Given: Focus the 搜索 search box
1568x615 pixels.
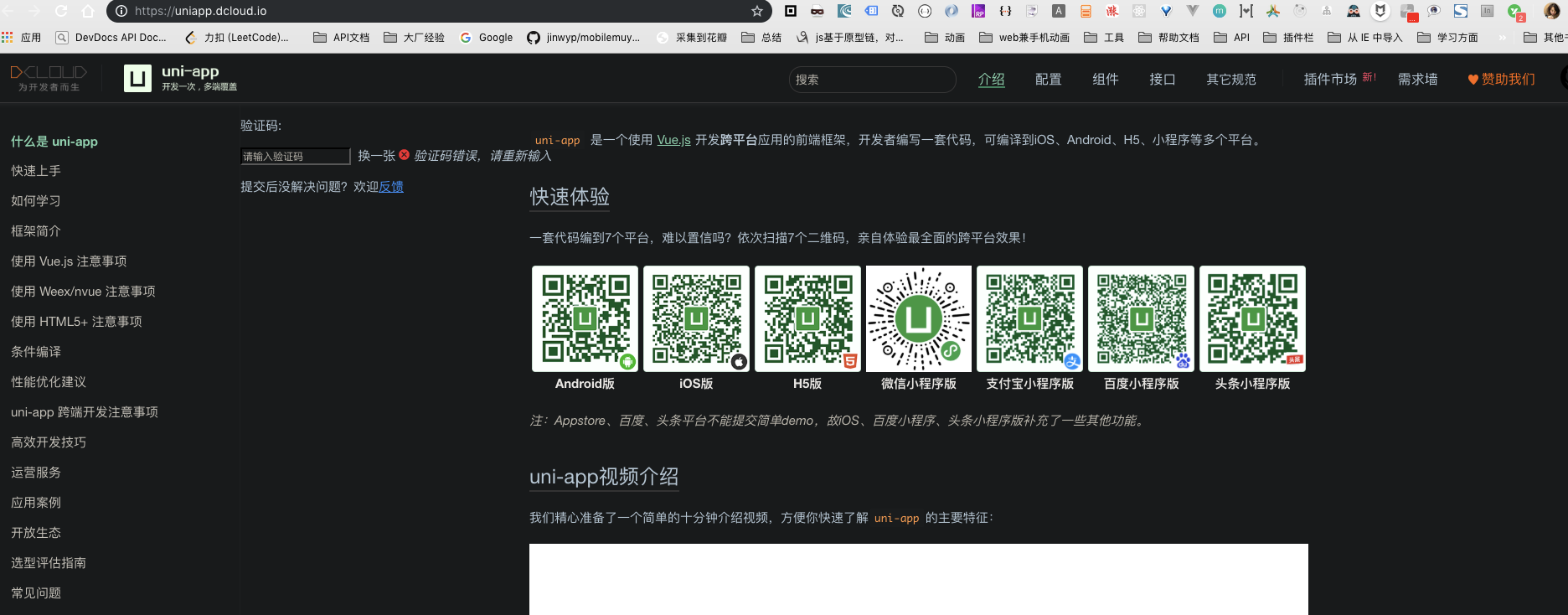Looking at the screenshot, I should (x=872, y=80).
